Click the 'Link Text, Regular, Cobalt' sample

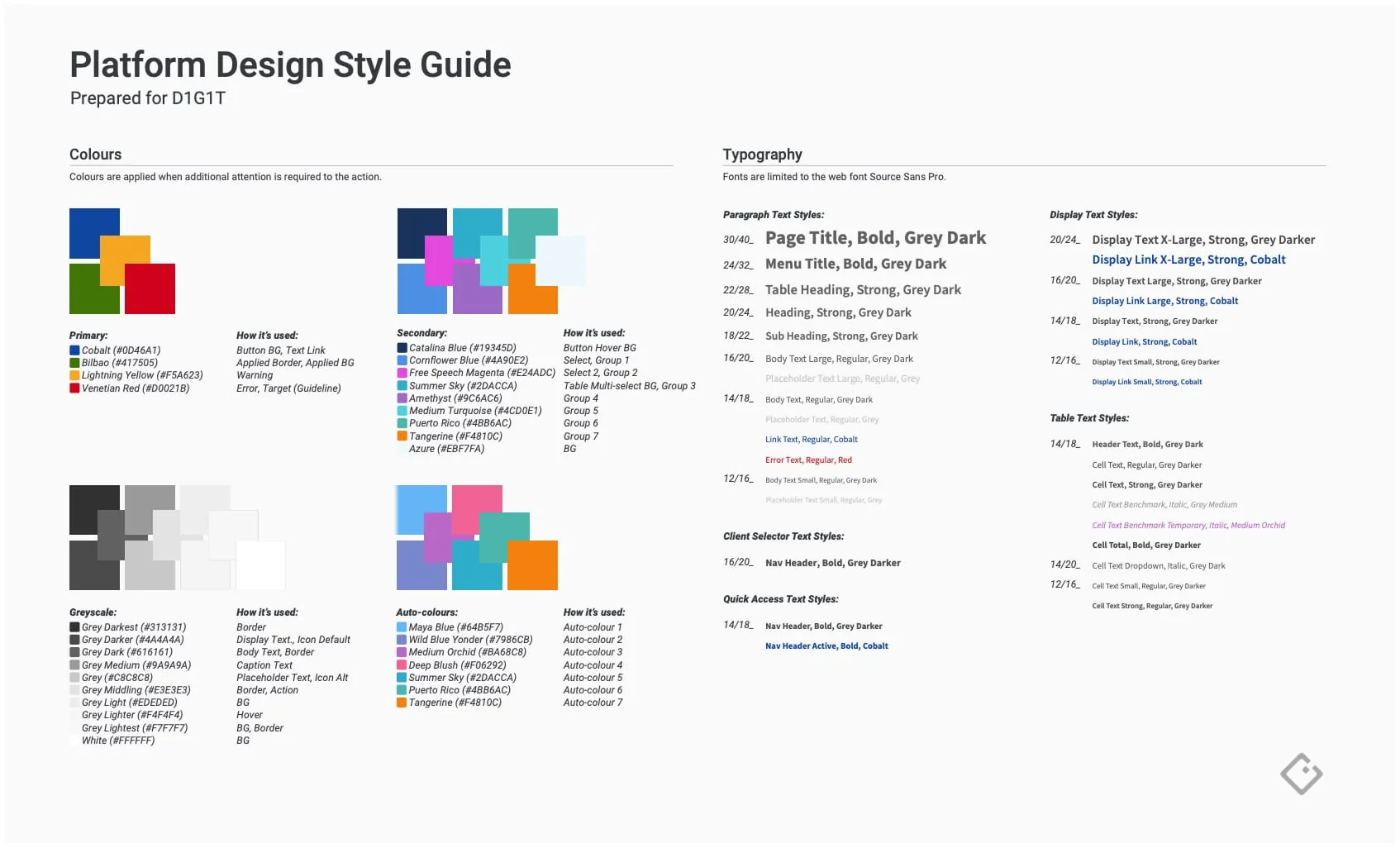811,440
